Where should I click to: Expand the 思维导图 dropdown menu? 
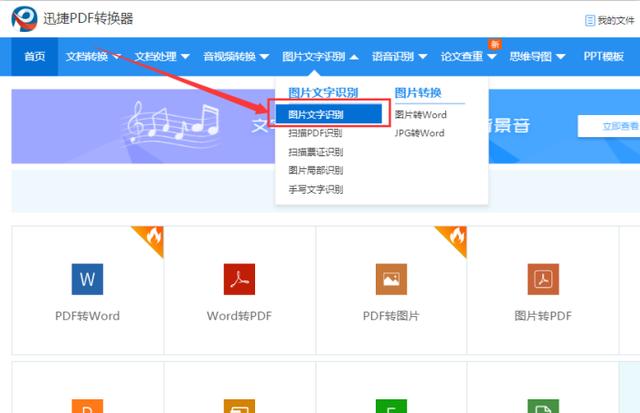pos(537,57)
